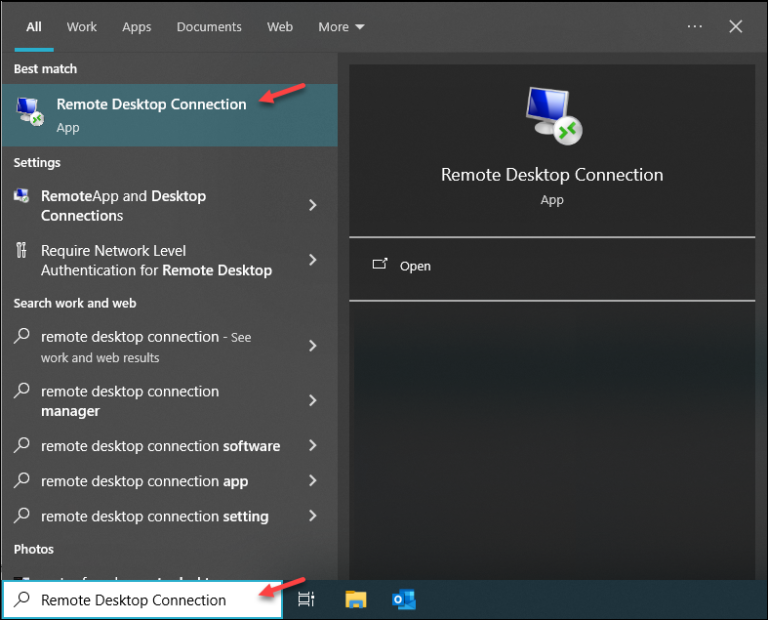Screen dimensions: 768x620
Task: Switch to the Work tab
Action: point(82,27)
